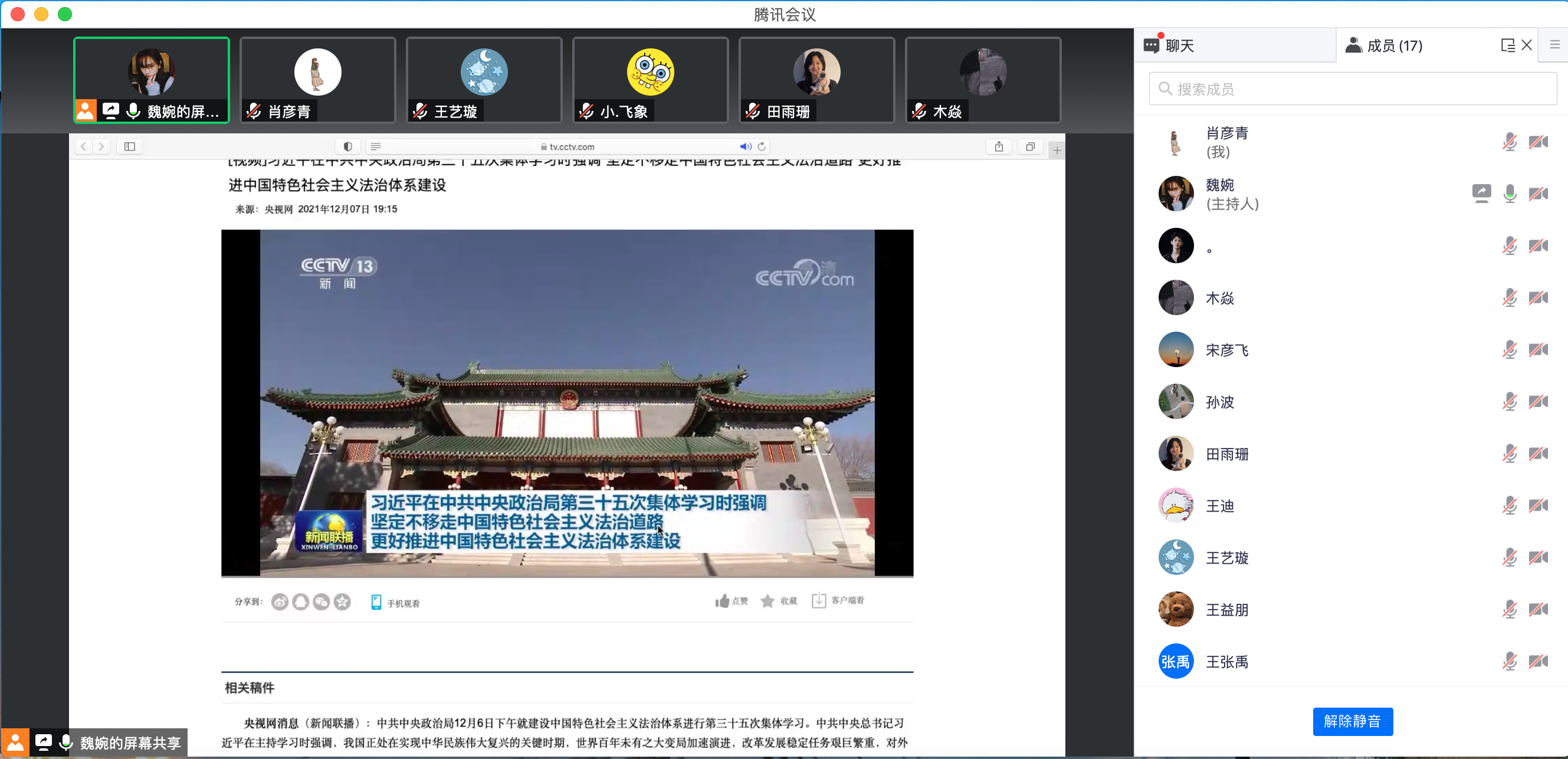Image resolution: width=1568 pixels, height=759 pixels.
Task: Click the 收藏 star icon
Action: tap(767, 601)
